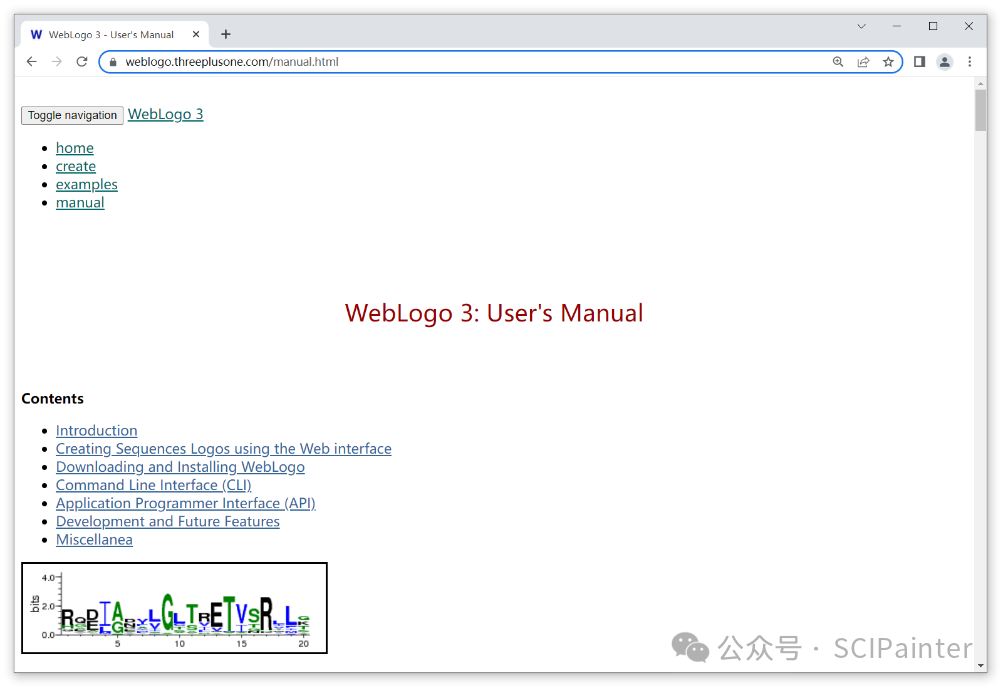Open the Chrome three-dot menu
The width and height of the screenshot is (1003, 688).
click(969, 62)
